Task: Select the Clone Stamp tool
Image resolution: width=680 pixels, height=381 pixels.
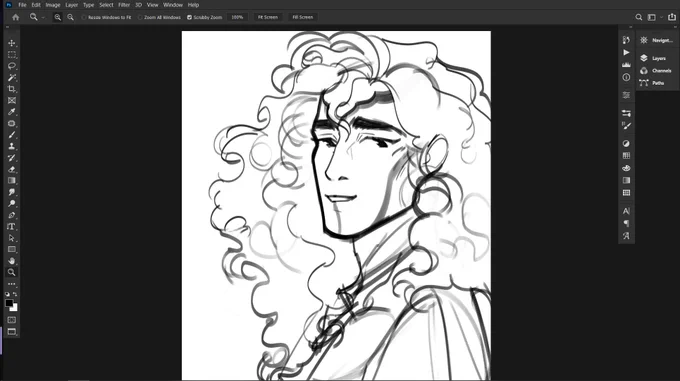Action: click(x=12, y=147)
